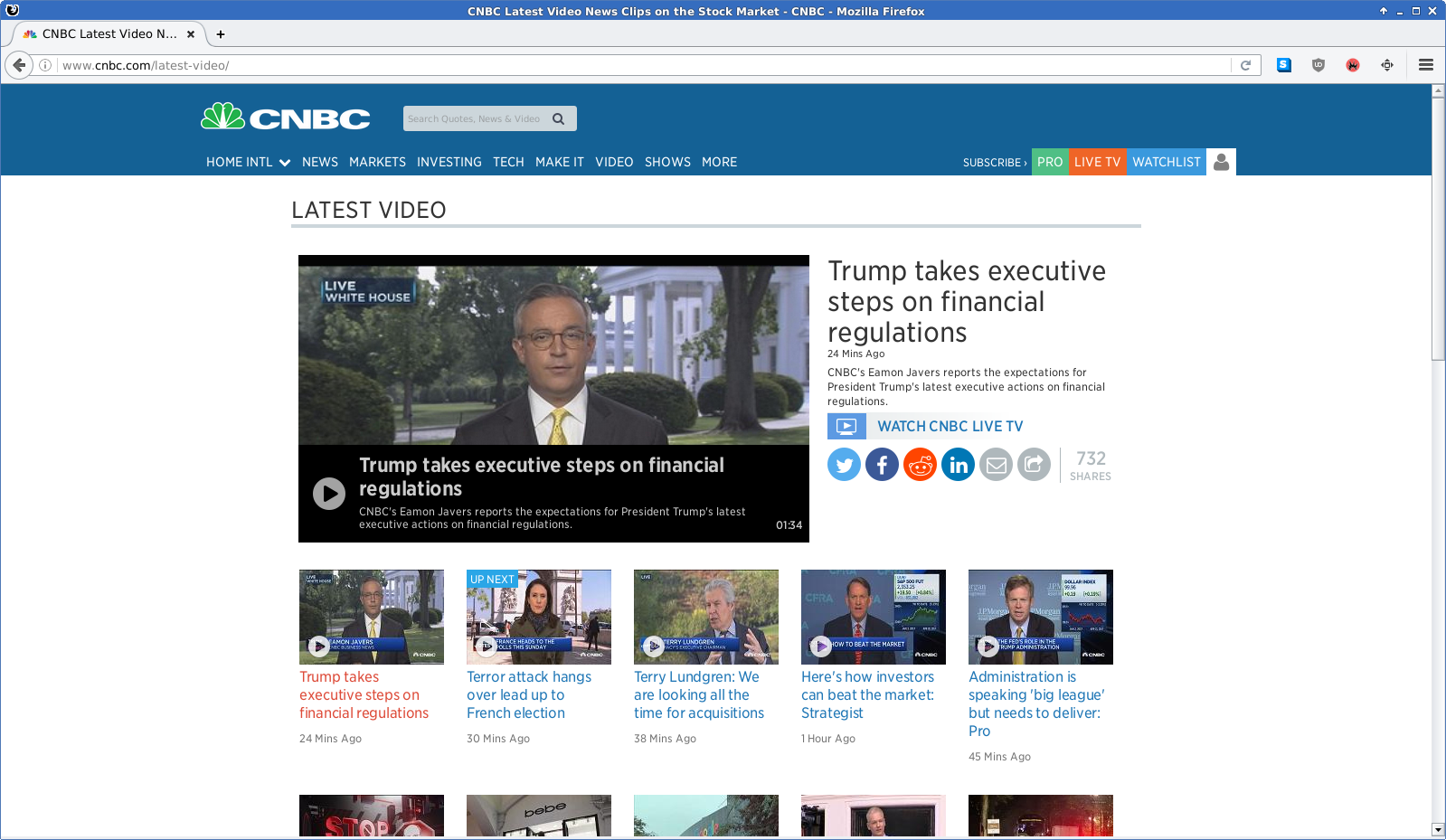Image resolution: width=1446 pixels, height=840 pixels.
Task: Click the 732 SHARES count
Action: tap(1091, 465)
